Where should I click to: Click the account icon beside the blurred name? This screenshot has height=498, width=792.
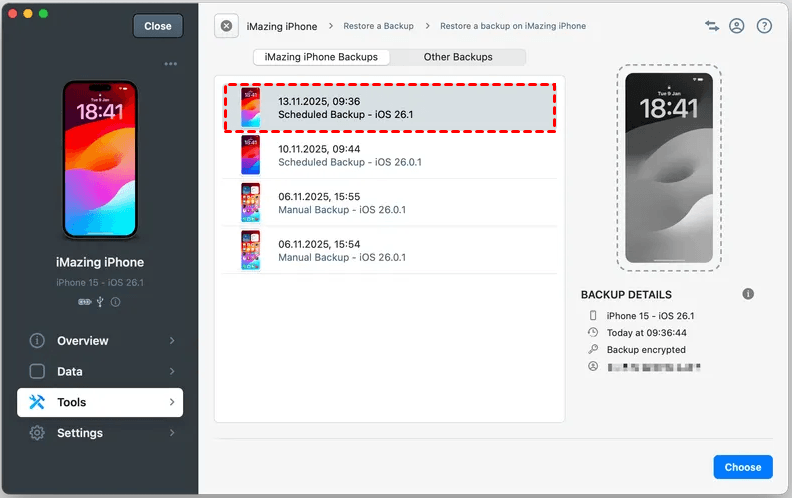593,366
